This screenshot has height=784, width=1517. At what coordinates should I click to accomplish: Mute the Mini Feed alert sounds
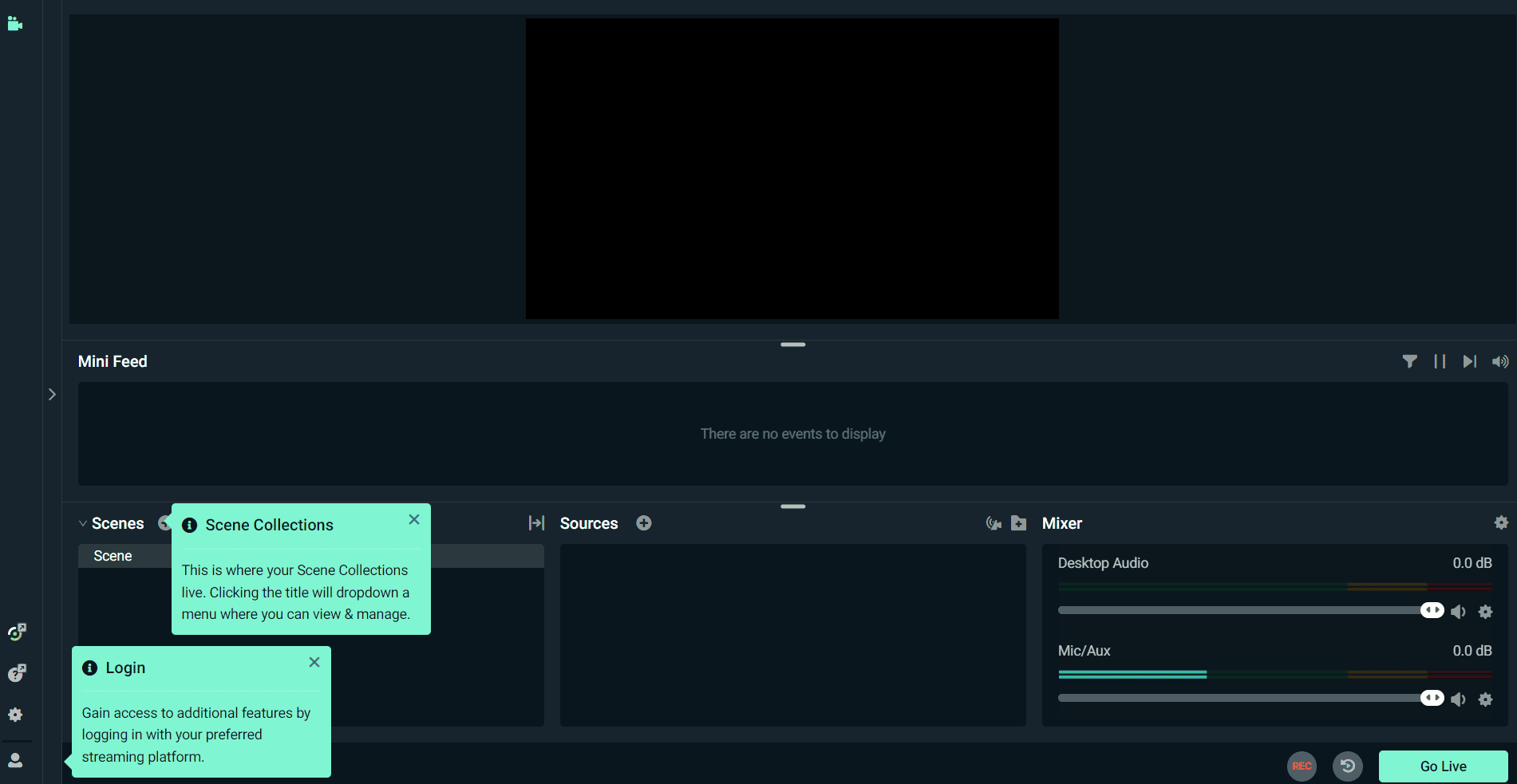1500,362
